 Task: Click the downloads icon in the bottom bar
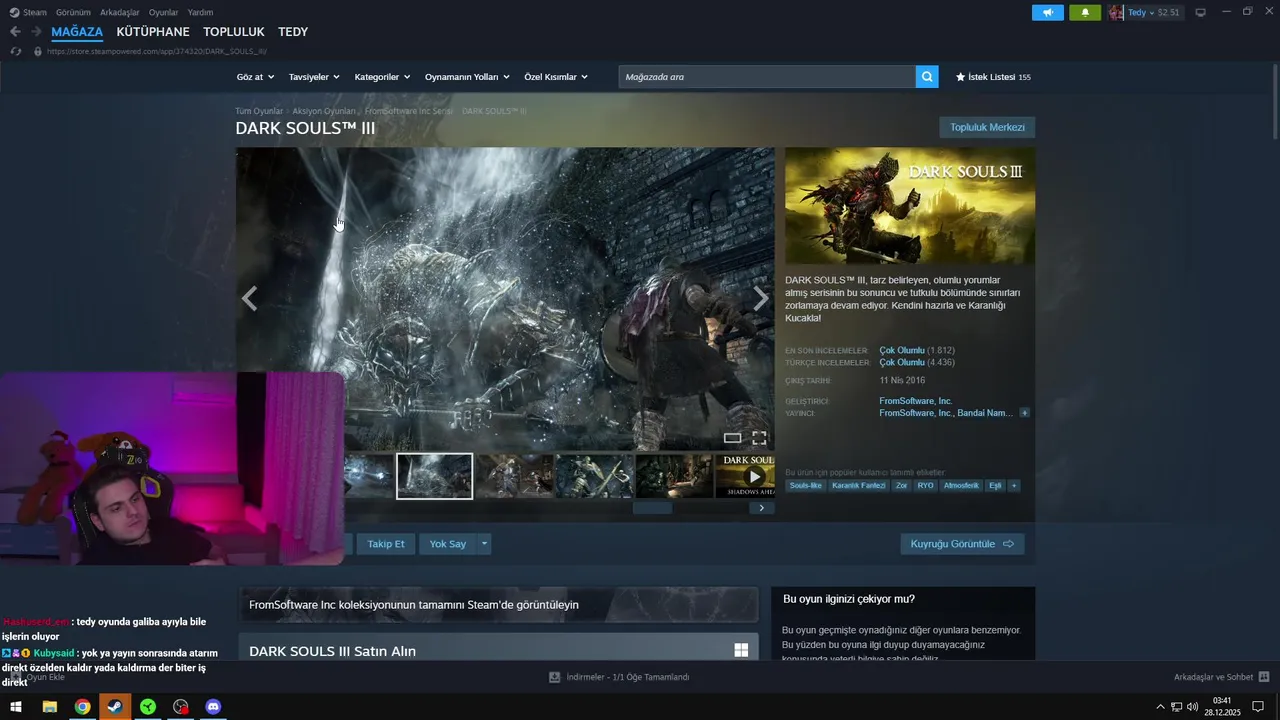point(554,677)
